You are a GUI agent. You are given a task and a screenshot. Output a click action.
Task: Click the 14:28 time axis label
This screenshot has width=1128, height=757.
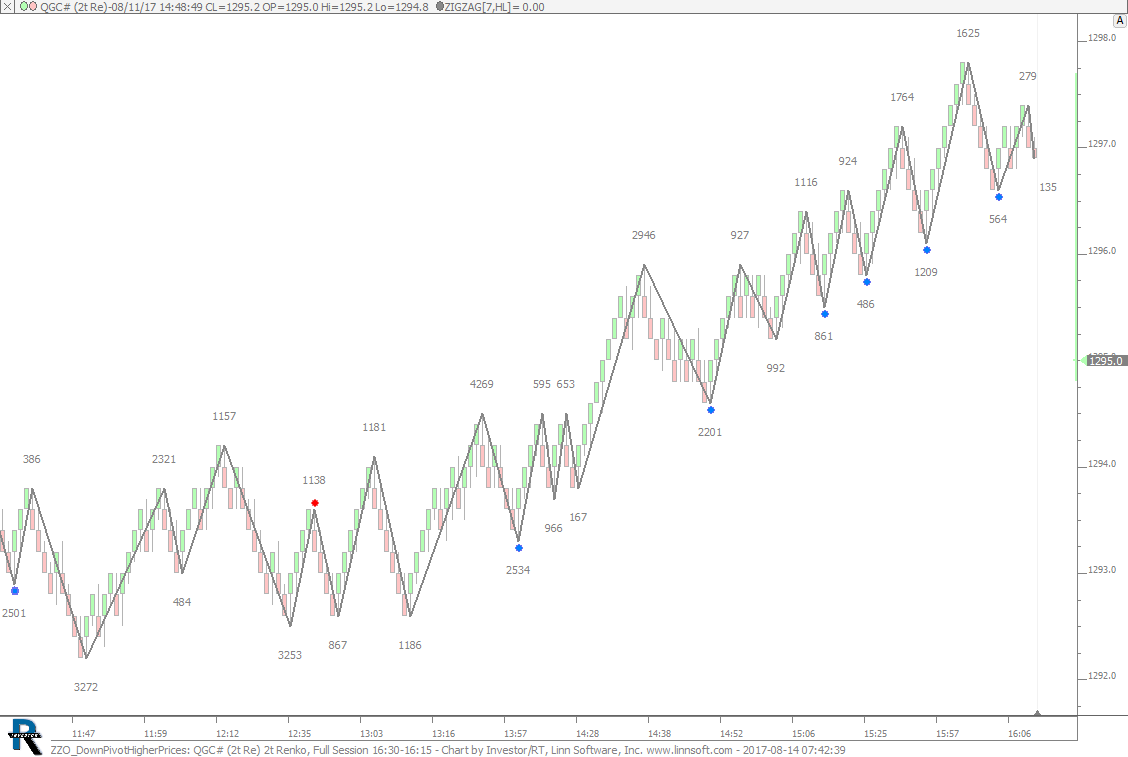(587, 733)
